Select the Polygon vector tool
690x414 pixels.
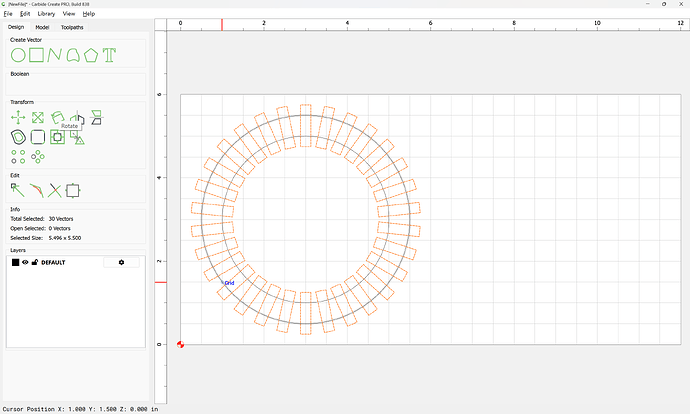(x=91, y=54)
